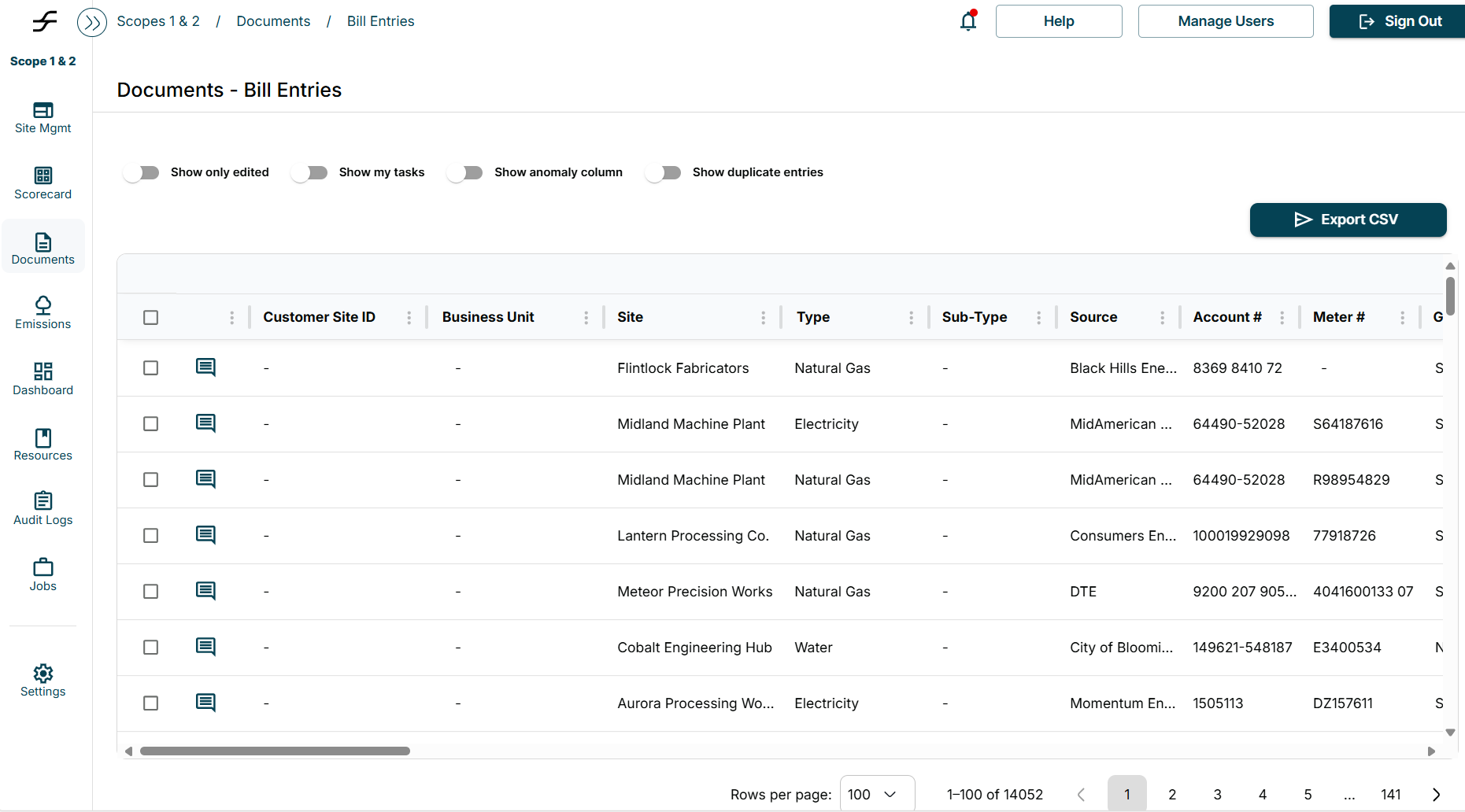Screen dimensions: 1465x812
Task: Open the Scorecard page
Action: pos(43,183)
